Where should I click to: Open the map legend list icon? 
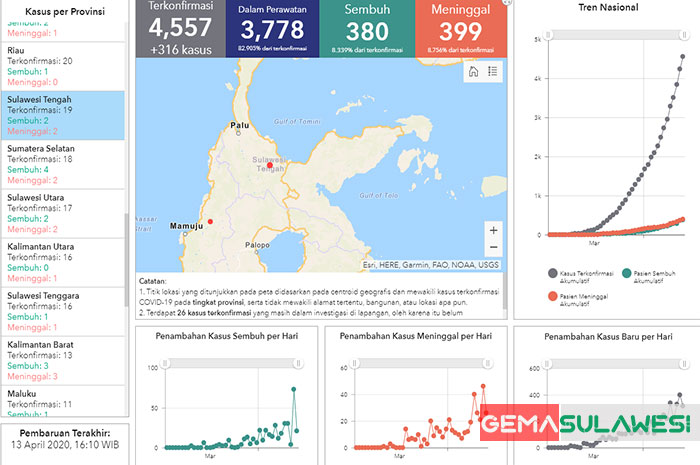pyautogui.click(x=492, y=71)
